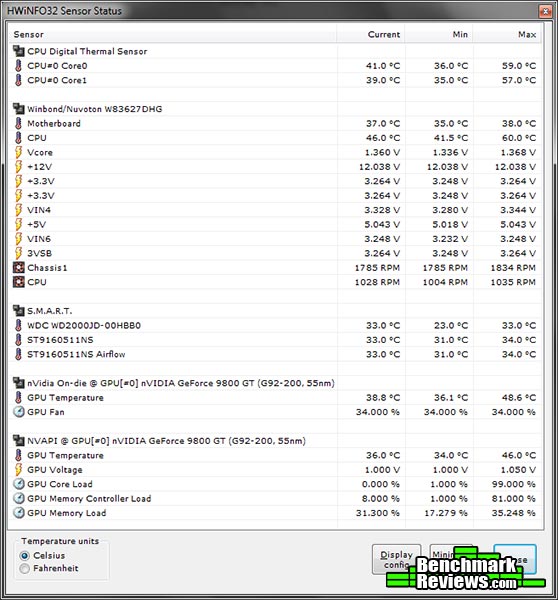Select GPU Memory Controller Load max 81.000 %
The image size is (558, 600).
pyautogui.click(x=513, y=499)
